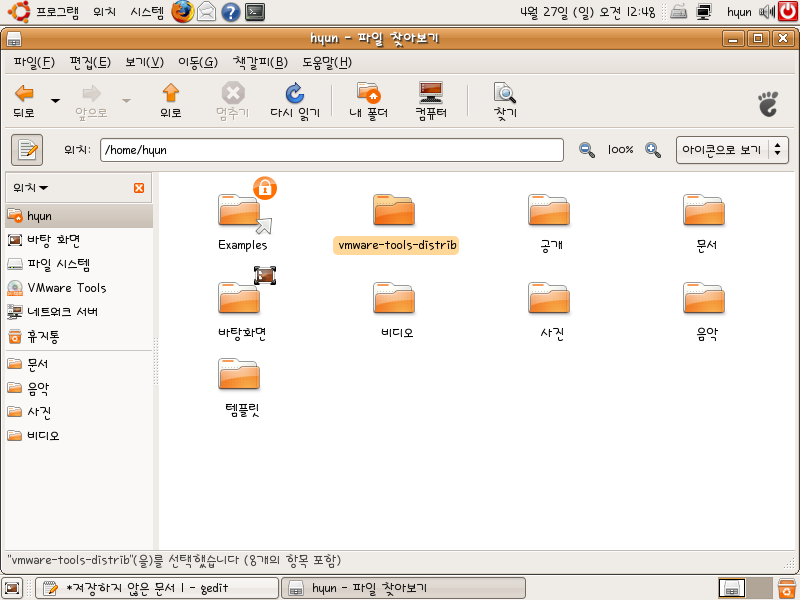This screenshot has height=600, width=800.
Task: Click the date and time clock
Action: click(588, 12)
